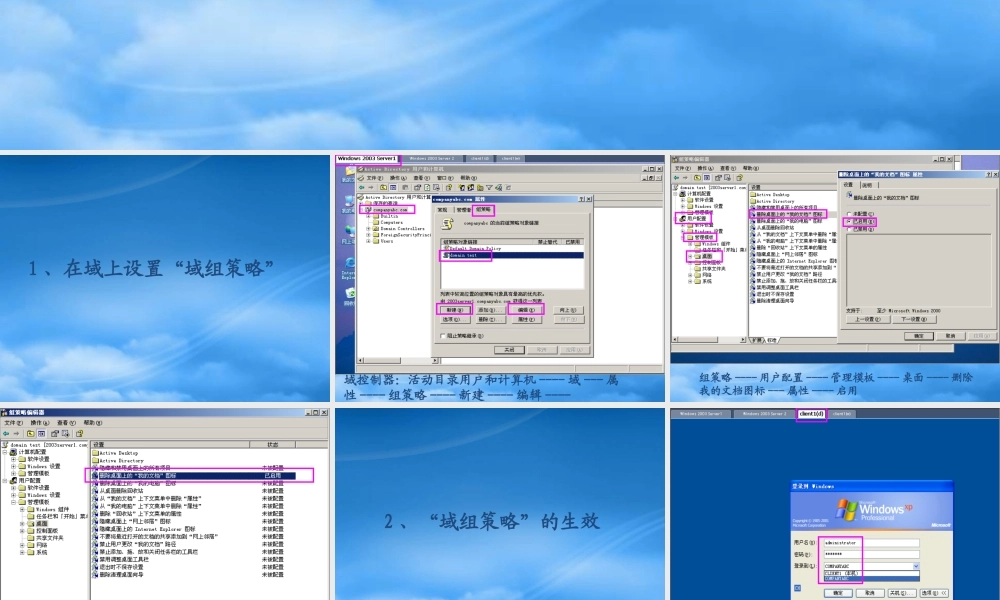The height and width of the screenshot is (600, 1000).
Task: Open 操作 menu in standalone 组策略编辑器
Action: point(40,423)
